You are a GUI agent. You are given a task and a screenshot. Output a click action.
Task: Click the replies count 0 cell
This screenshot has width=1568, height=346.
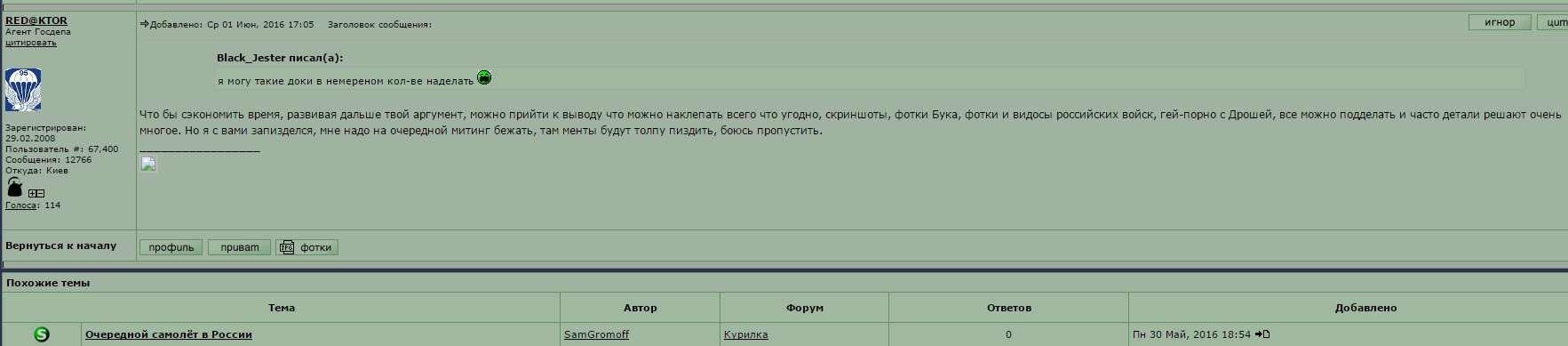click(x=1008, y=334)
